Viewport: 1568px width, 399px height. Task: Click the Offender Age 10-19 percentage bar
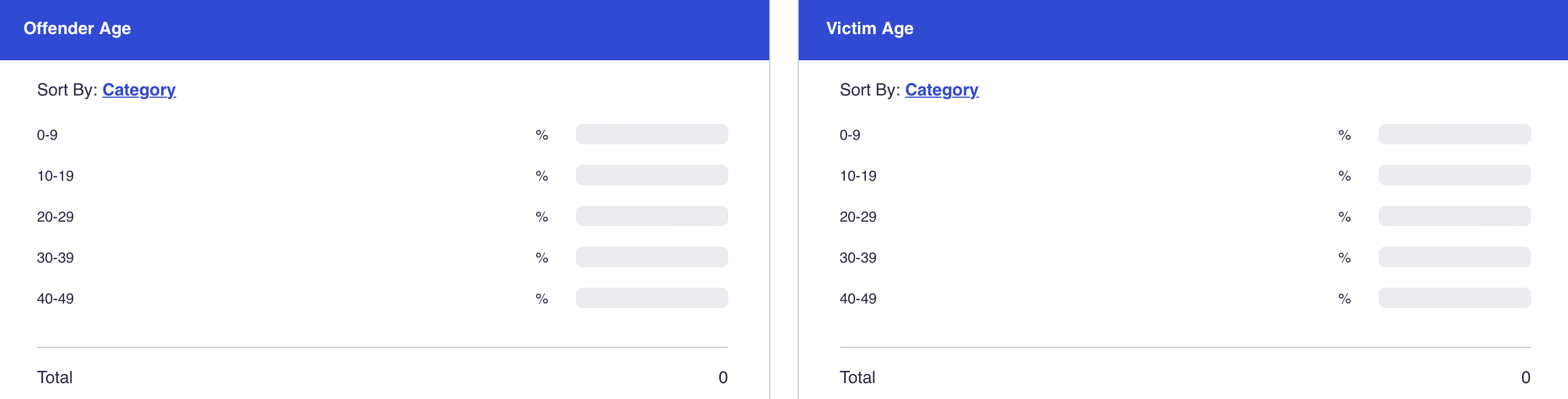[652, 175]
